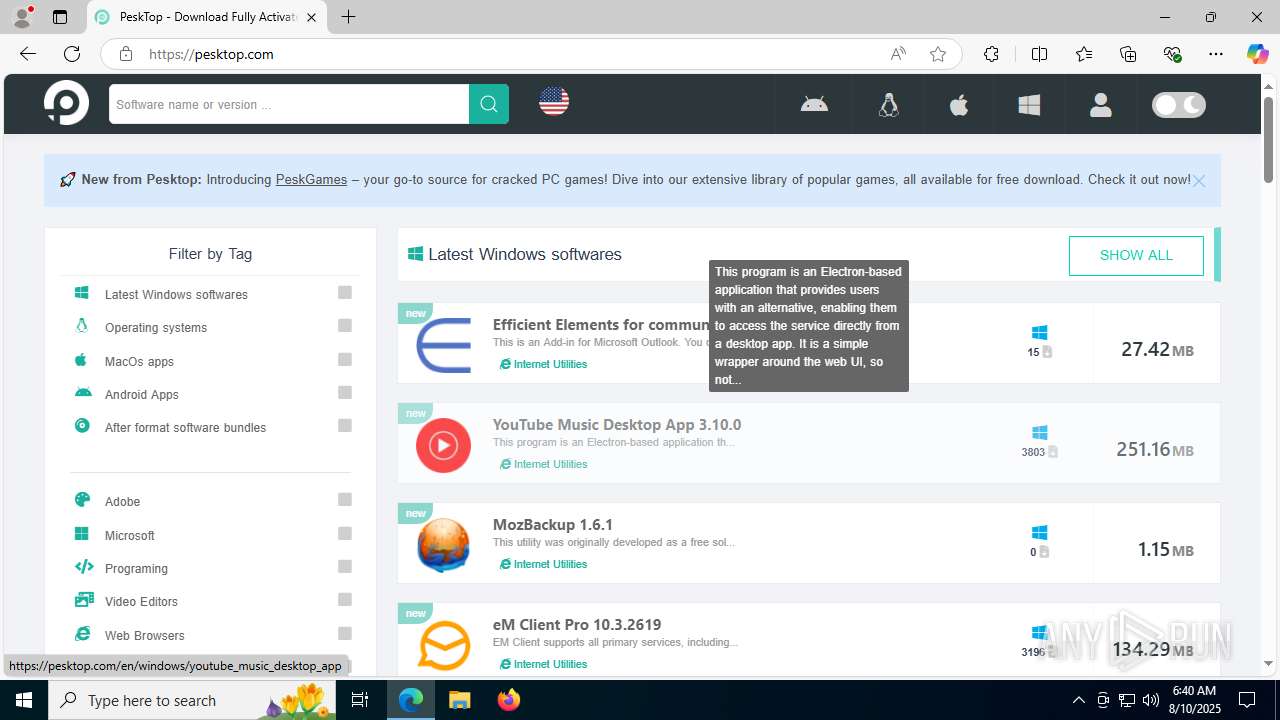
Task: Open the Android category icon in header
Action: click(814, 104)
